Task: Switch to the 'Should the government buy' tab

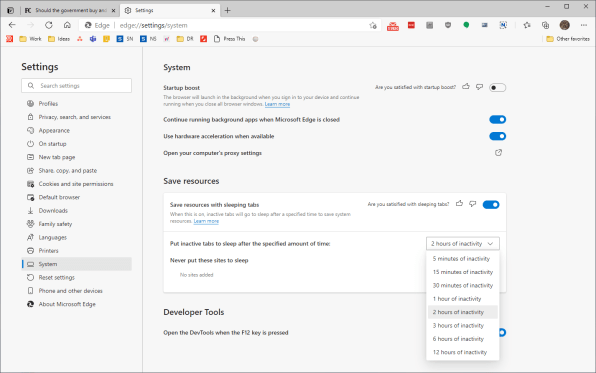Action: click(70, 11)
